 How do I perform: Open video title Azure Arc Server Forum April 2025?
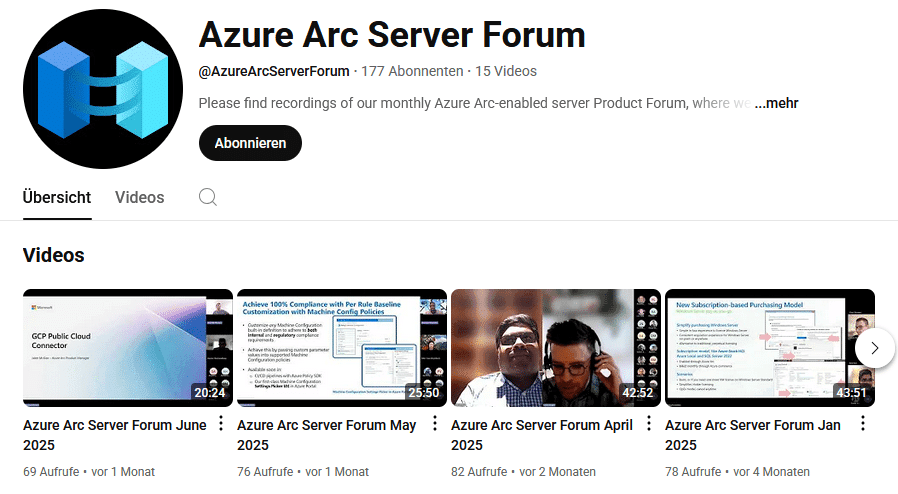coord(542,435)
